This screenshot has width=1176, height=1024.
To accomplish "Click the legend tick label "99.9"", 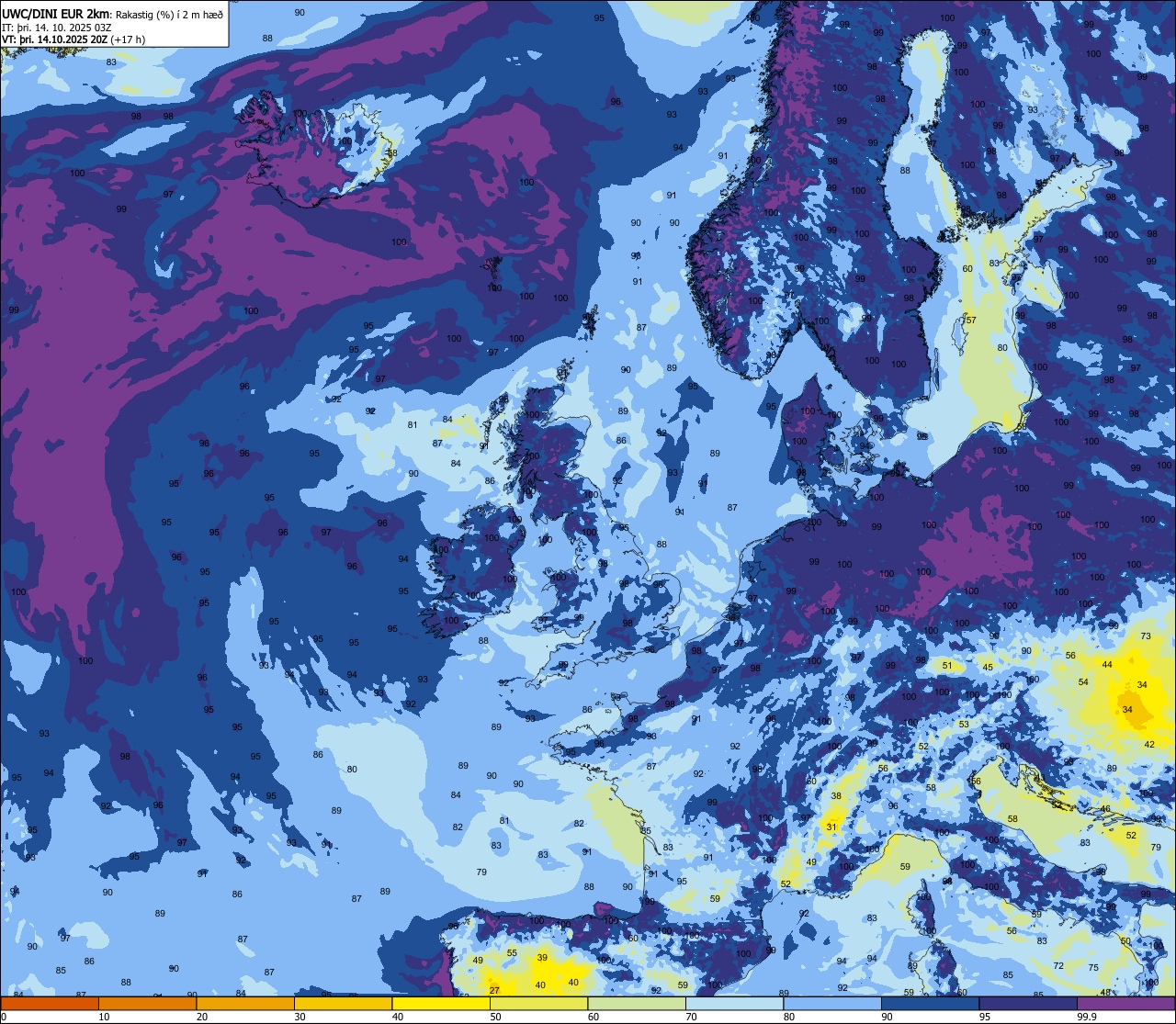I will [x=1086, y=1017].
